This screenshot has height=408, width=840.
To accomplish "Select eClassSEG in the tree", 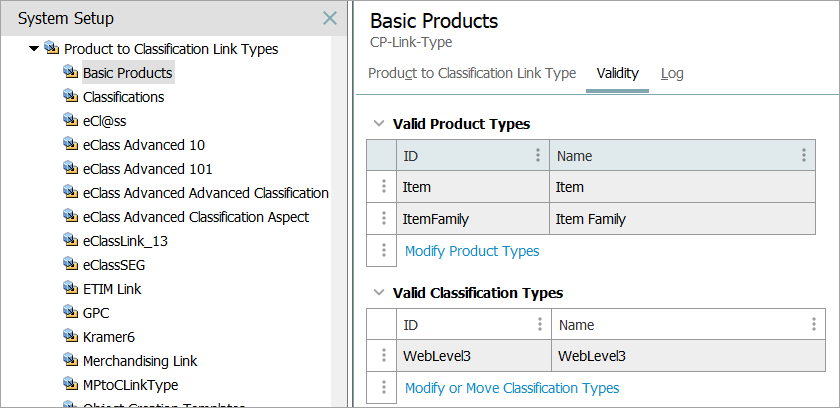I will (x=114, y=265).
